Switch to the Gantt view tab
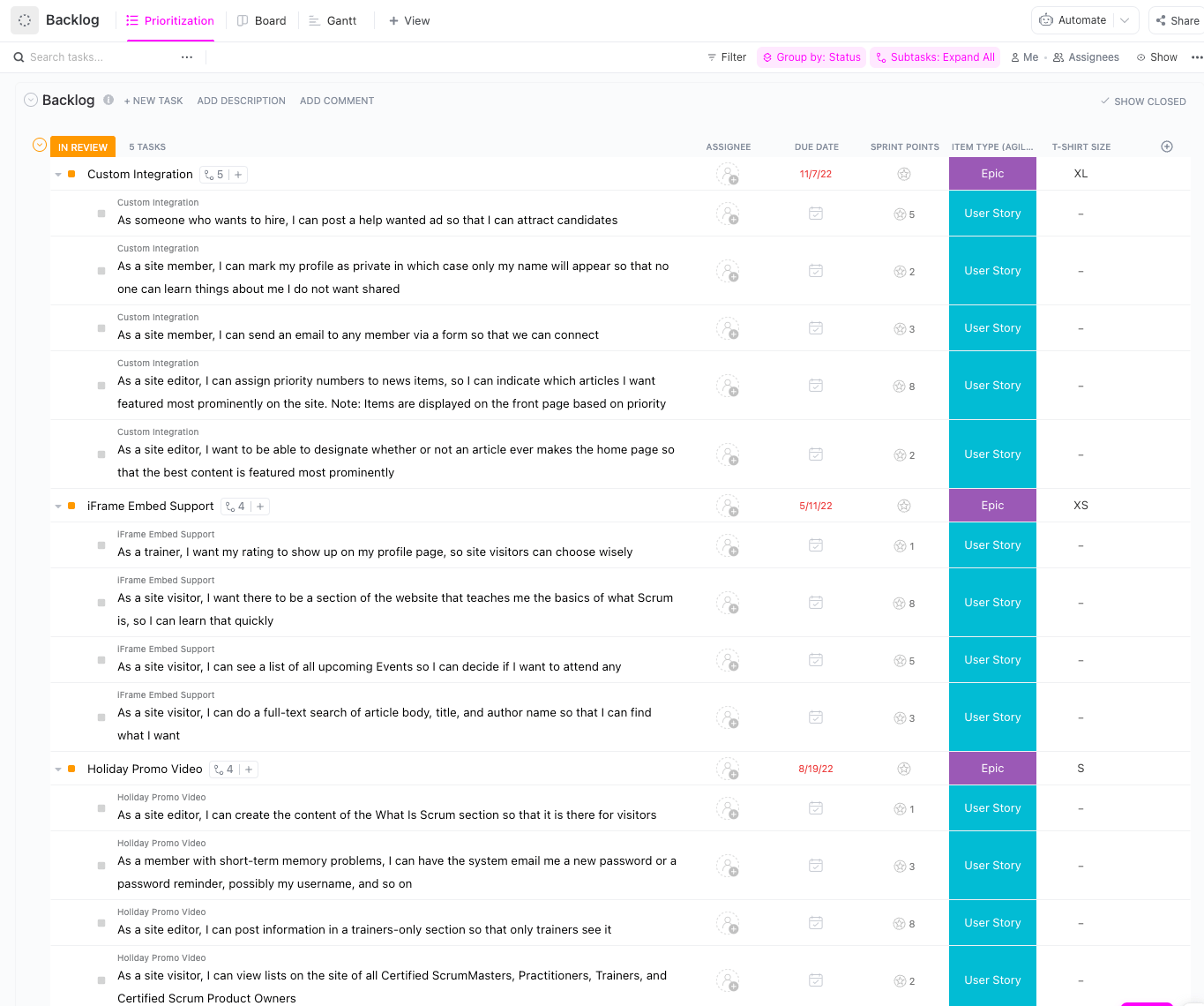 (x=333, y=20)
